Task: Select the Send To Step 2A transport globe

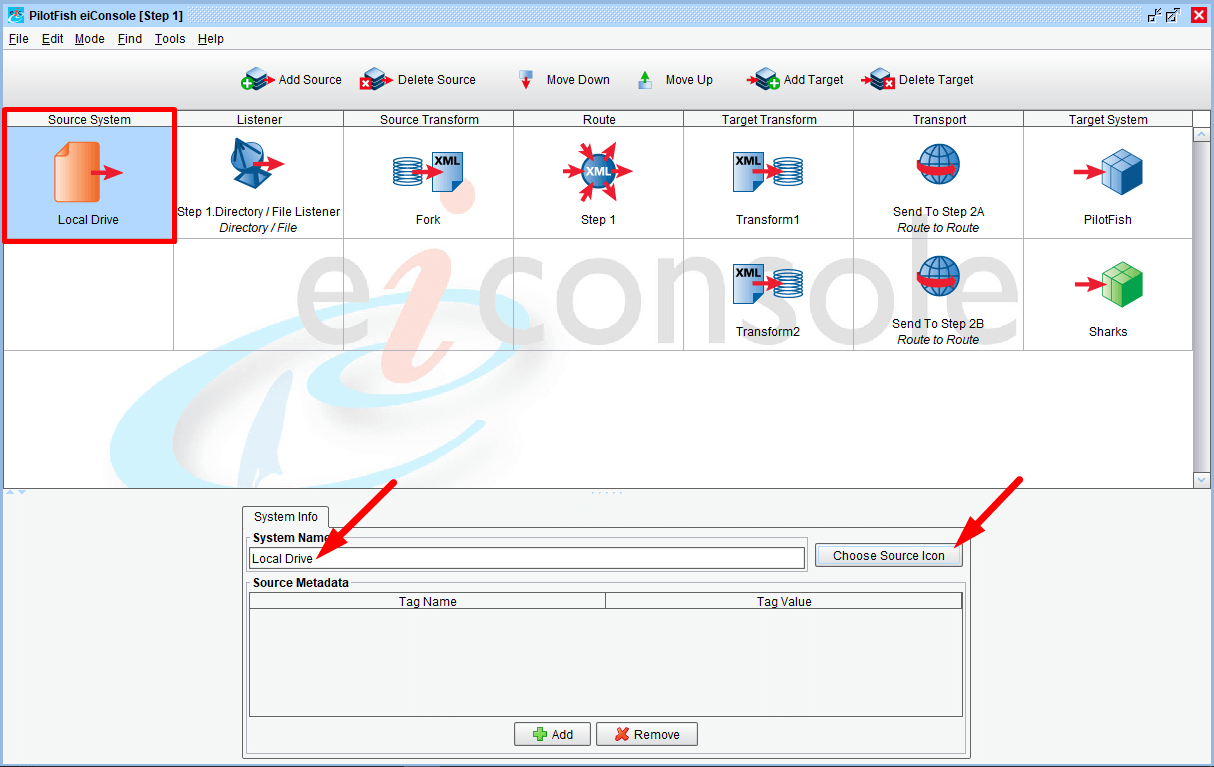Action: (x=938, y=165)
